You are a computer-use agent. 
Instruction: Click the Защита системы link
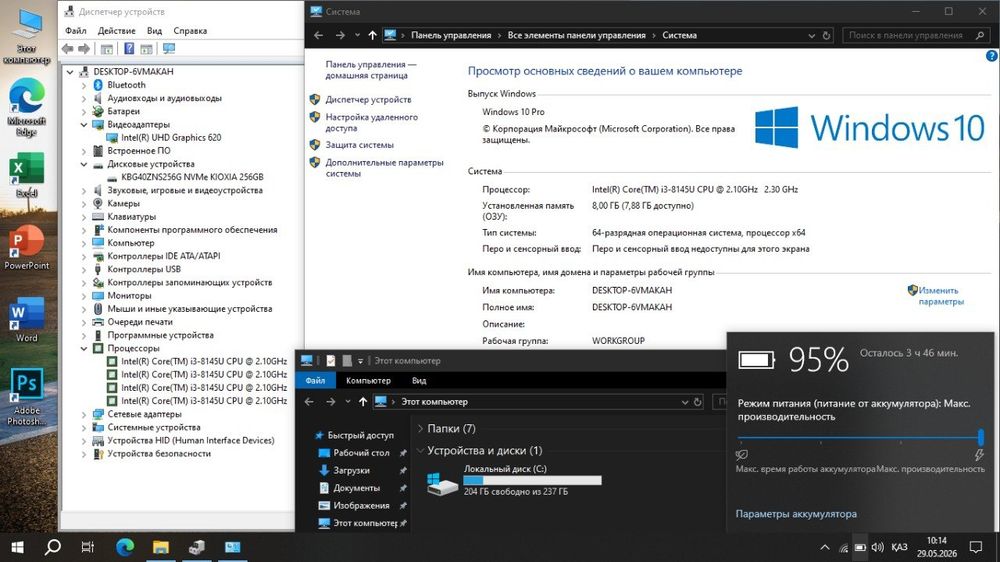(x=360, y=145)
